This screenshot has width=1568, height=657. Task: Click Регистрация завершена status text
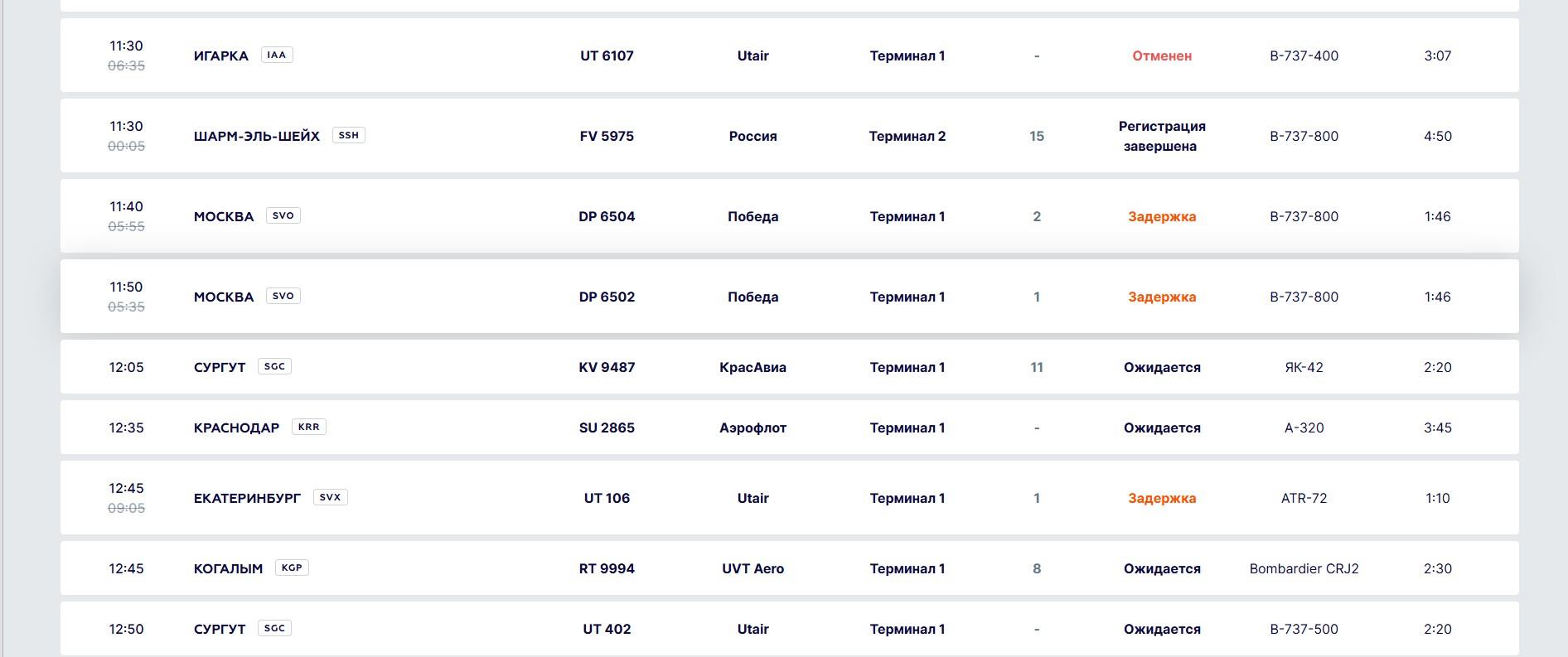coord(1162,136)
